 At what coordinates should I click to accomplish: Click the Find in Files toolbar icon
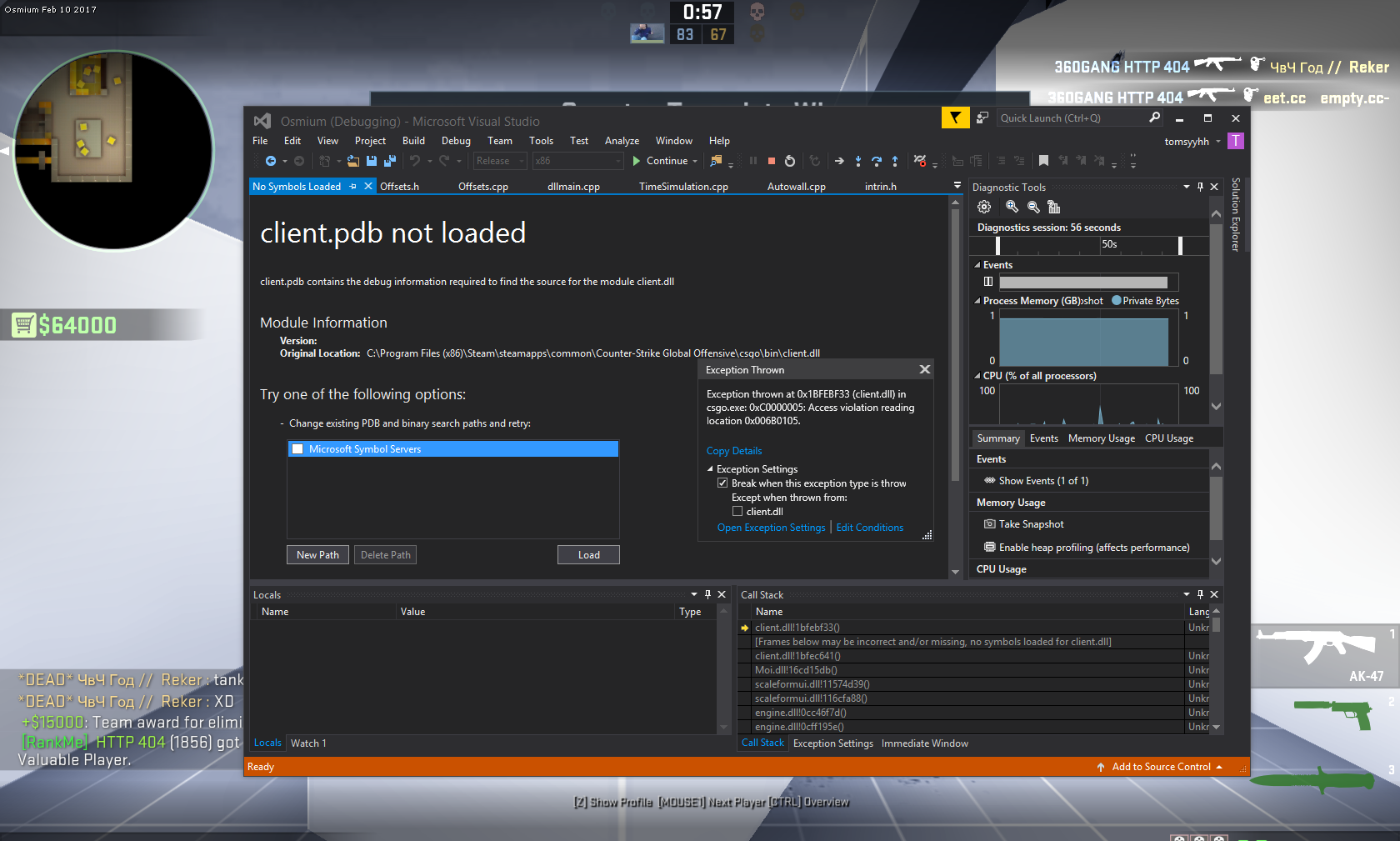[x=716, y=161]
